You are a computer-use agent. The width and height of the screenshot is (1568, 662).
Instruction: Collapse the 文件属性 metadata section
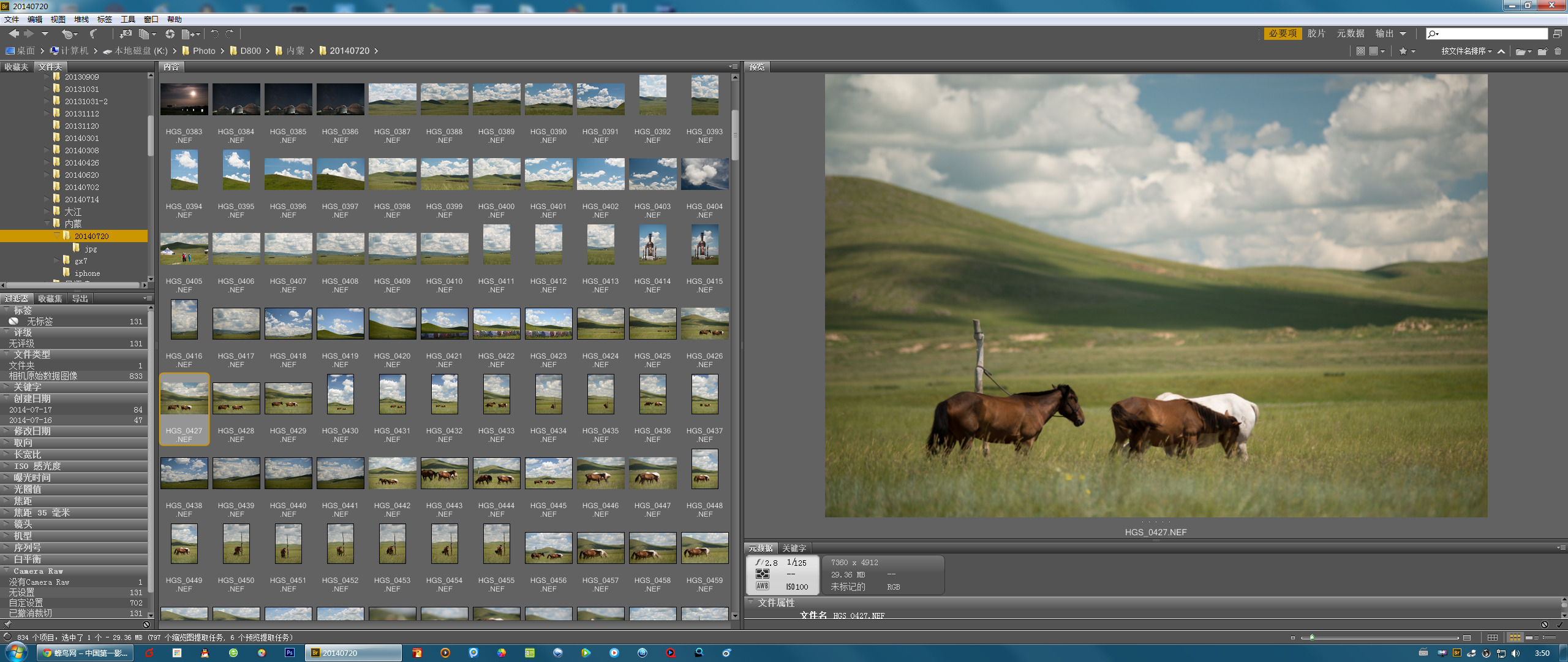(750, 602)
